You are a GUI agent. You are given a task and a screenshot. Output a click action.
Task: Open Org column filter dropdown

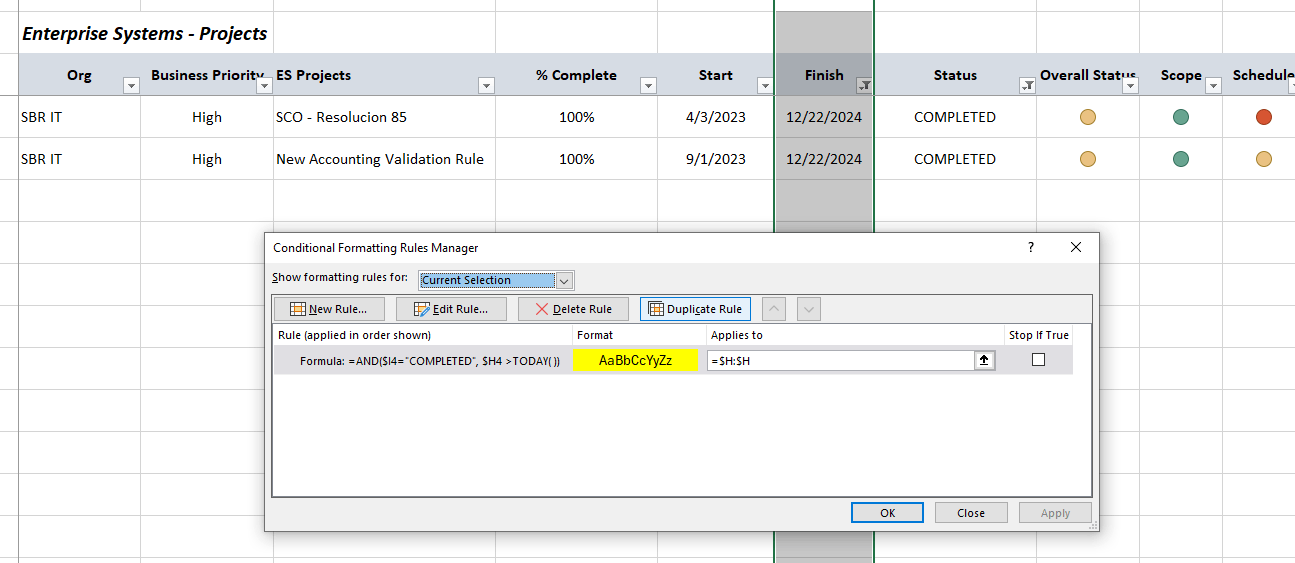[x=131, y=86]
